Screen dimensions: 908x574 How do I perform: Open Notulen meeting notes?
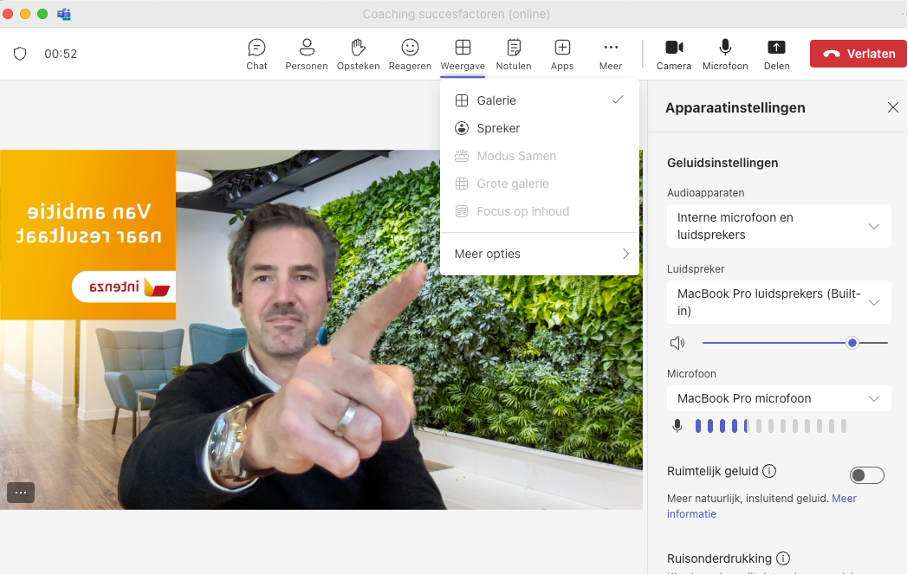tap(513, 53)
